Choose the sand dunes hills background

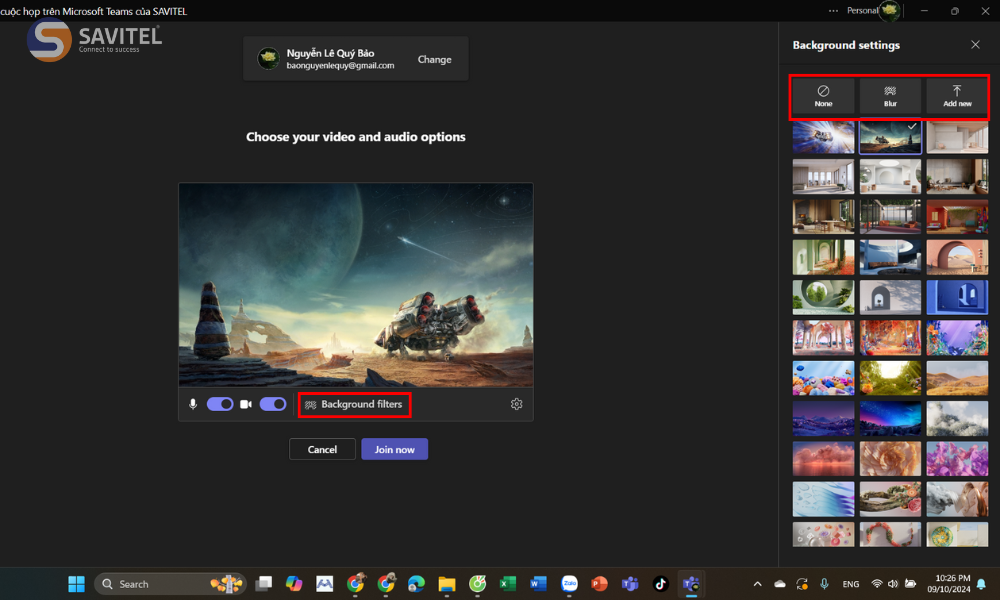957,377
